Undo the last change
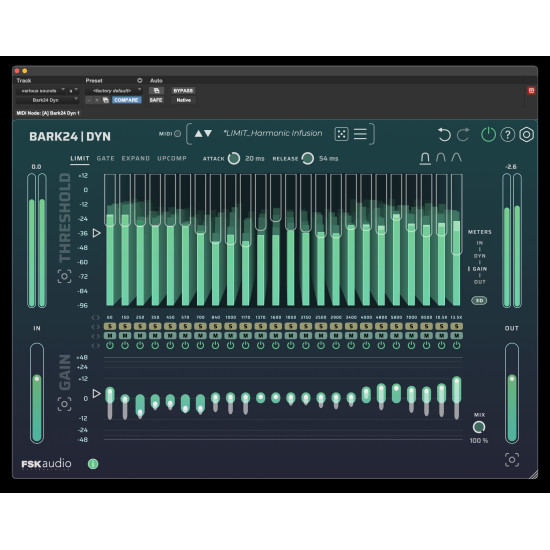 click(444, 135)
